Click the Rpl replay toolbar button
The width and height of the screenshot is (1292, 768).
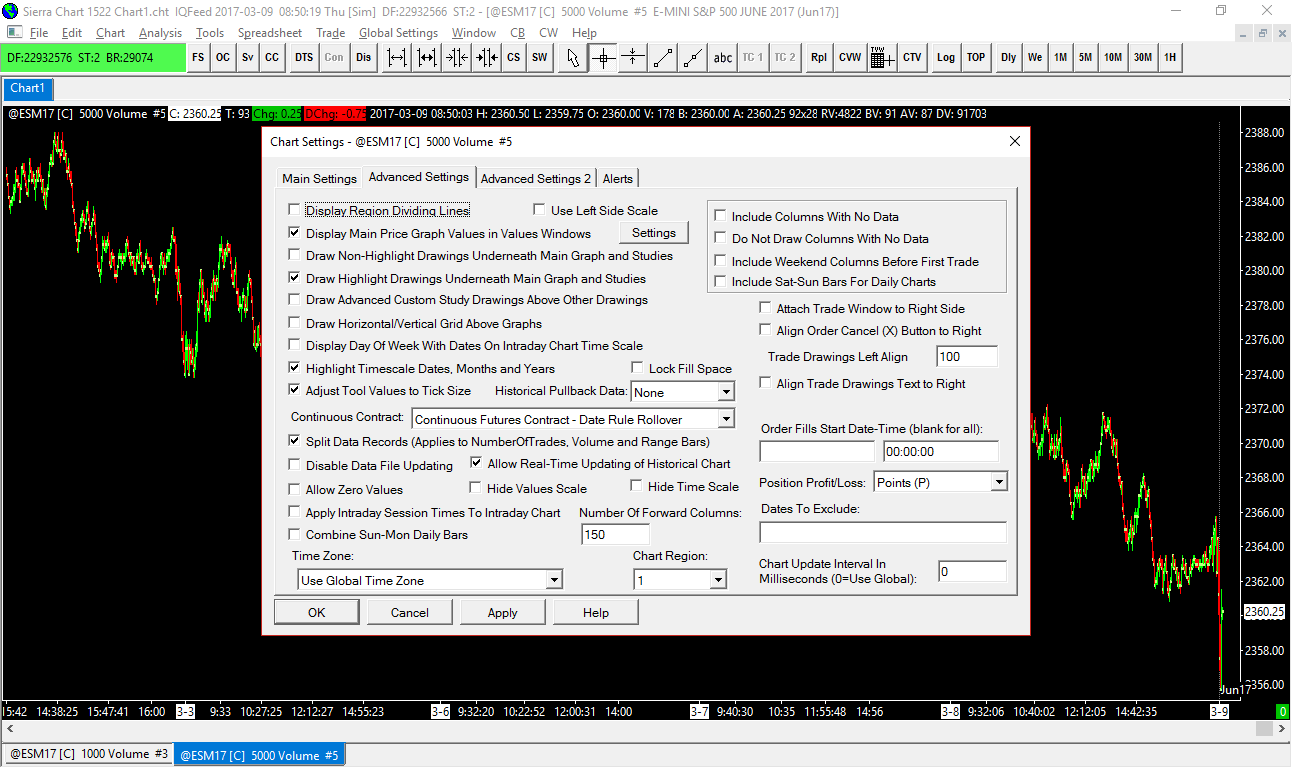click(x=819, y=58)
